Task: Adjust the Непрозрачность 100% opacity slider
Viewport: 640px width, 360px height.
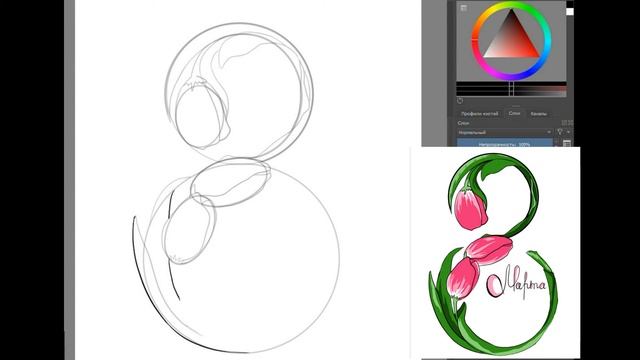Action: 504,143
